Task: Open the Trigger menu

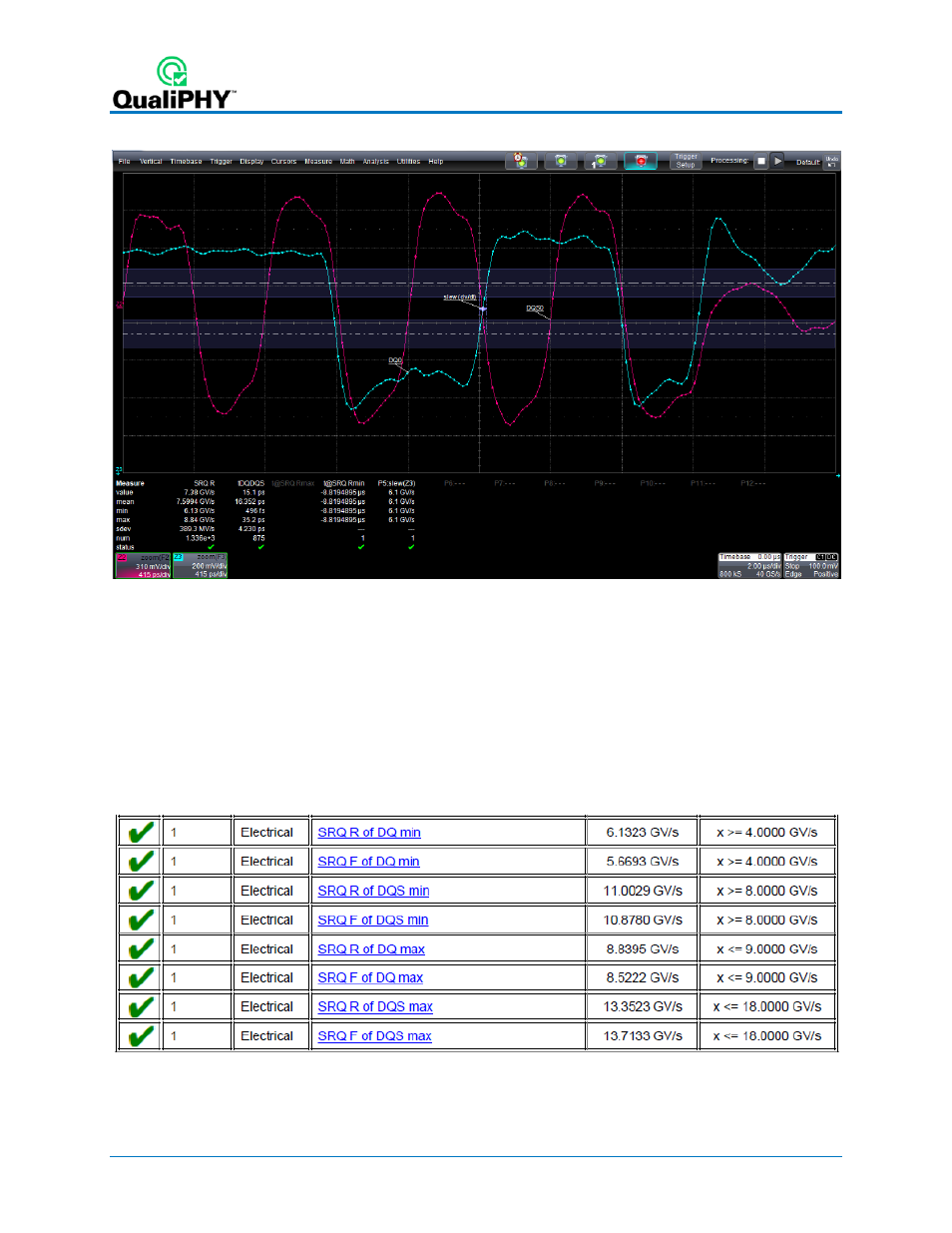Action: pyautogui.click(x=221, y=161)
